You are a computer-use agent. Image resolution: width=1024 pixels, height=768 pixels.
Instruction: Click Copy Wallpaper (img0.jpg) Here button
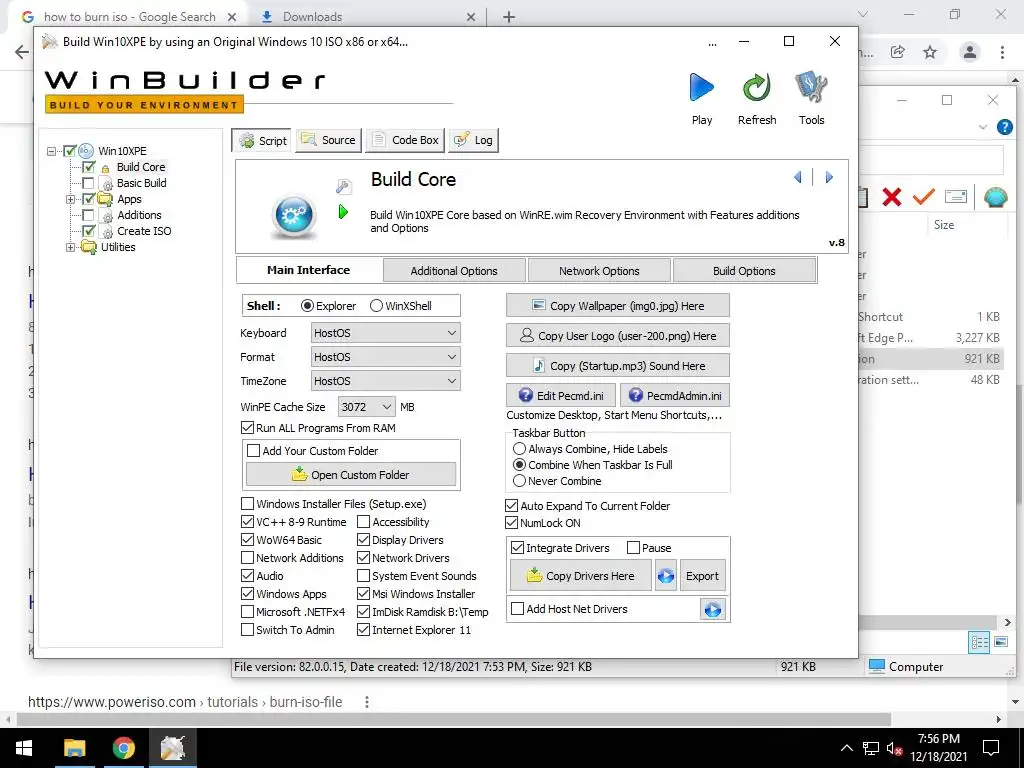[x=618, y=306]
